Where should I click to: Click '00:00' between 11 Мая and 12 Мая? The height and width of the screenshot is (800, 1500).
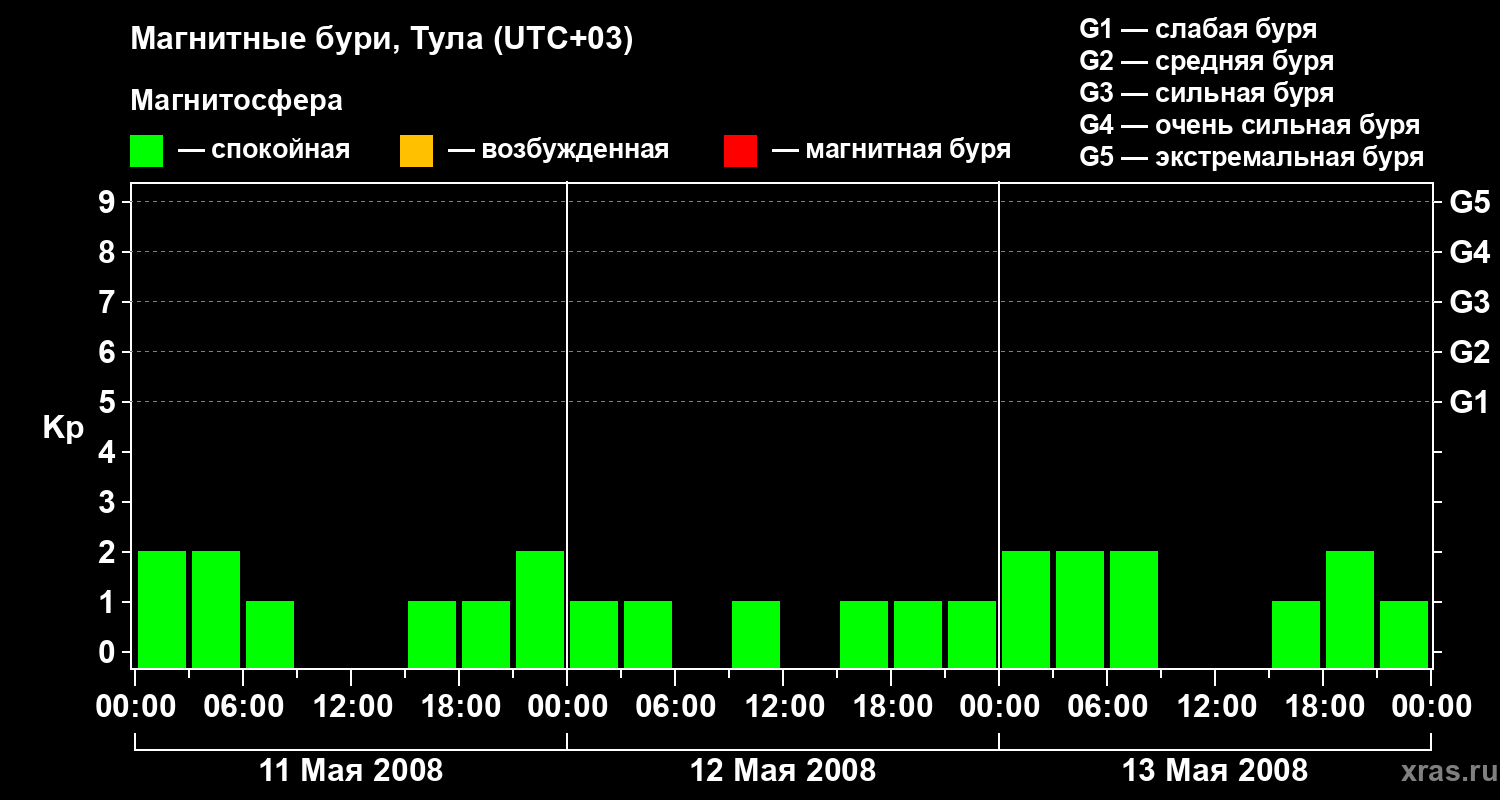click(x=567, y=707)
